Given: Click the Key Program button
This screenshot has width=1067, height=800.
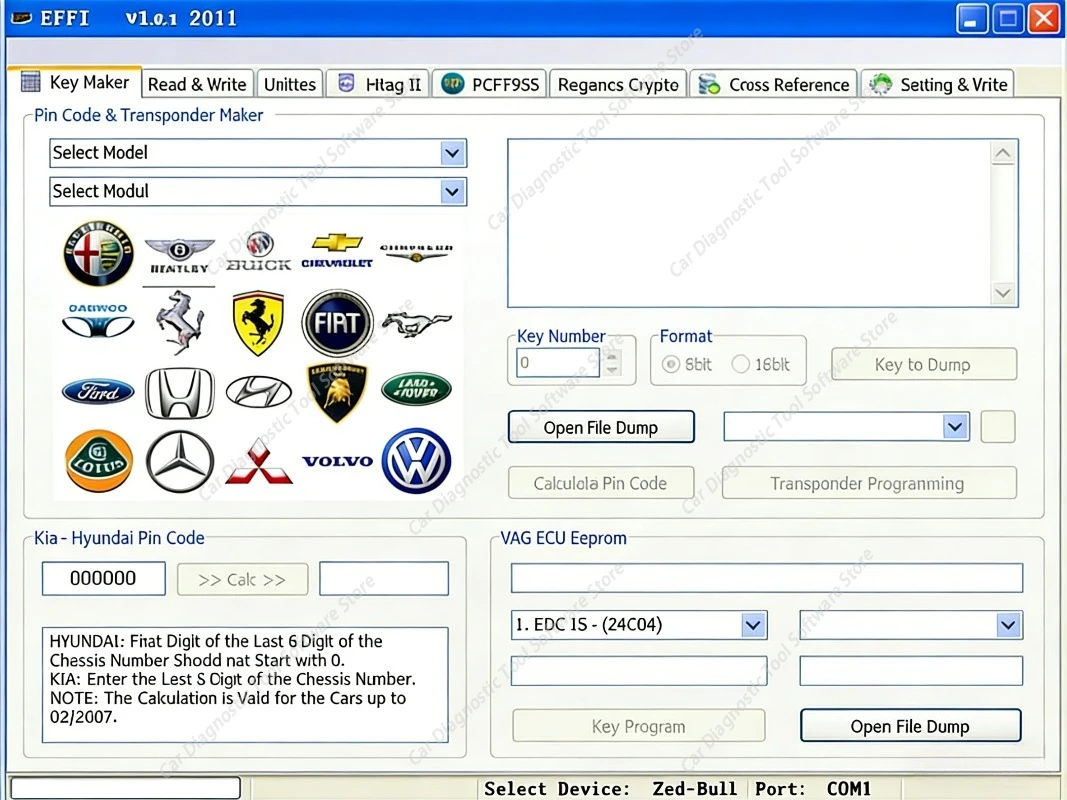Looking at the screenshot, I should click(x=638, y=726).
